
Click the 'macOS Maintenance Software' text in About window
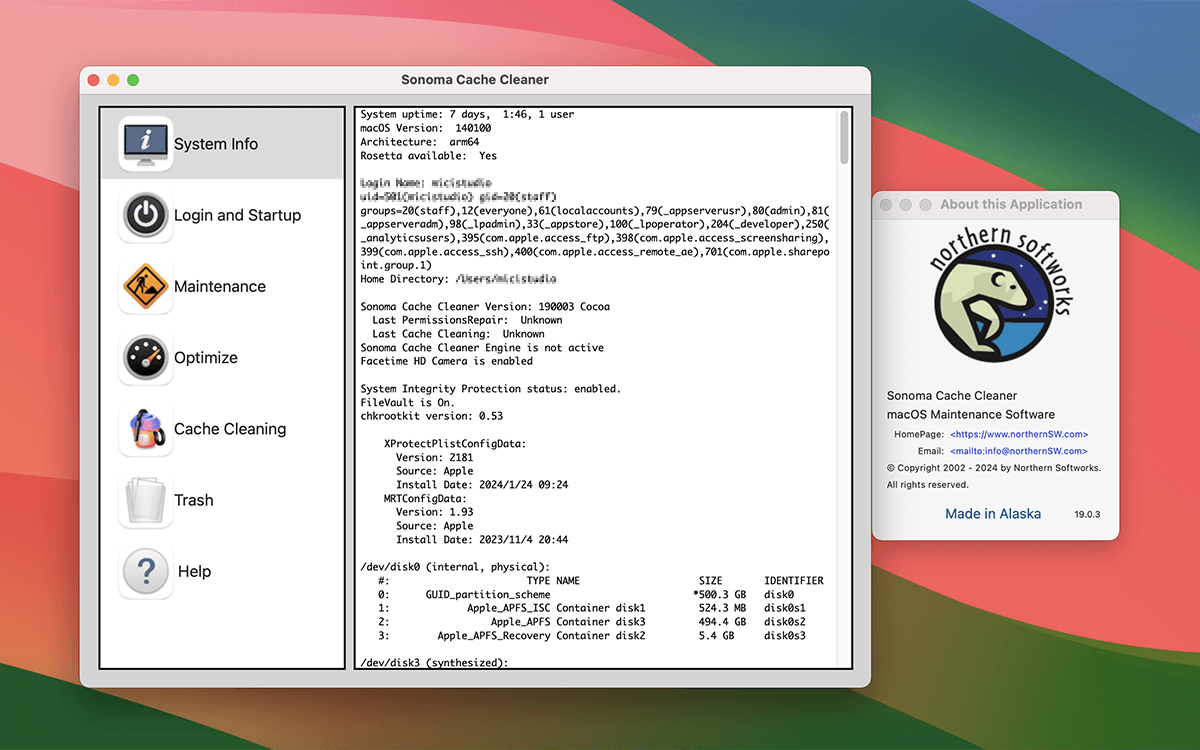(x=971, y=414)
